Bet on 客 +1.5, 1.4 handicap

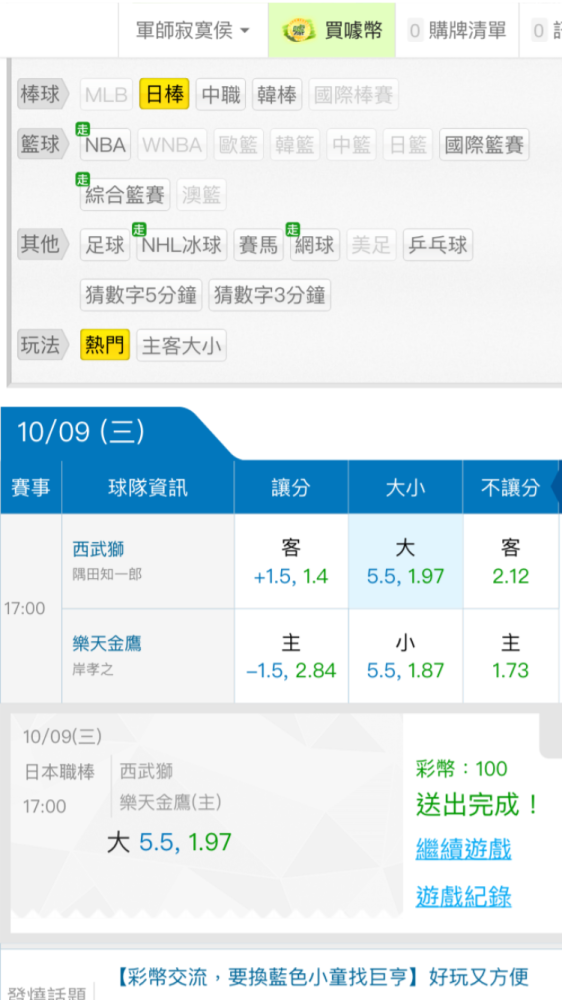[x=291, y=562]
